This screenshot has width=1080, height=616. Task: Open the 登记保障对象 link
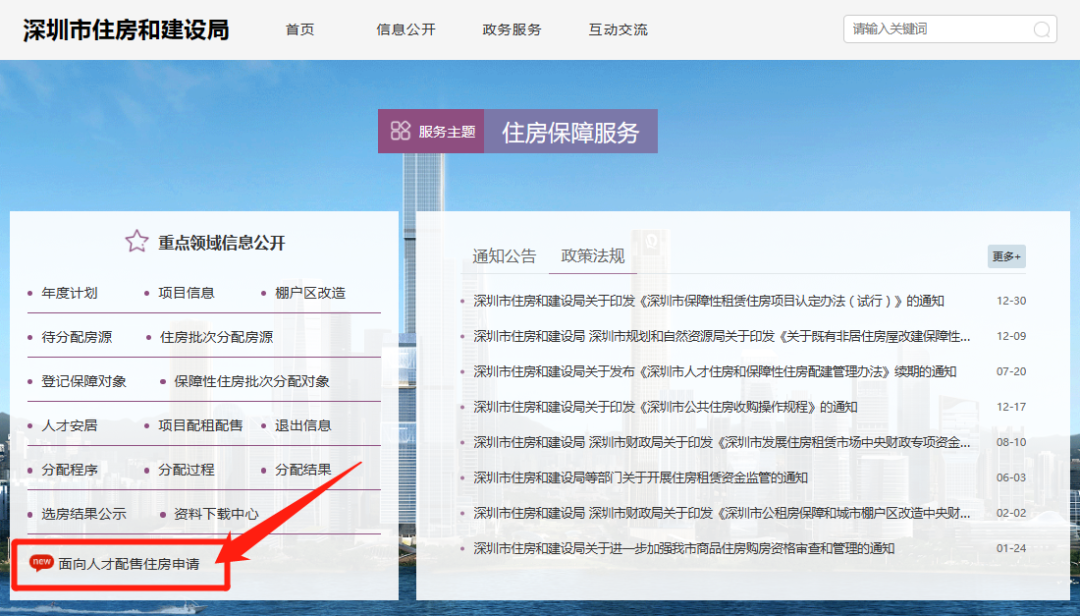tap(84, 381)
